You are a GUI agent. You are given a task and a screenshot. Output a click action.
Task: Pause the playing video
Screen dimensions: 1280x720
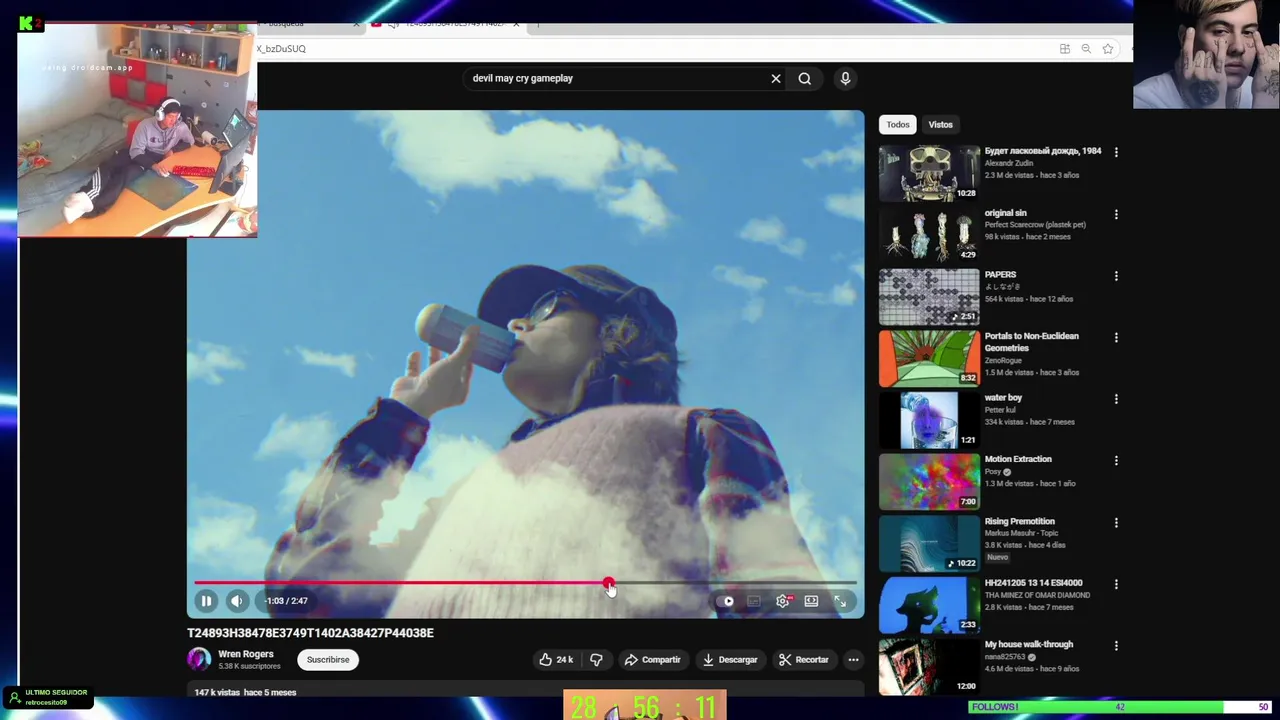[206, 601]
